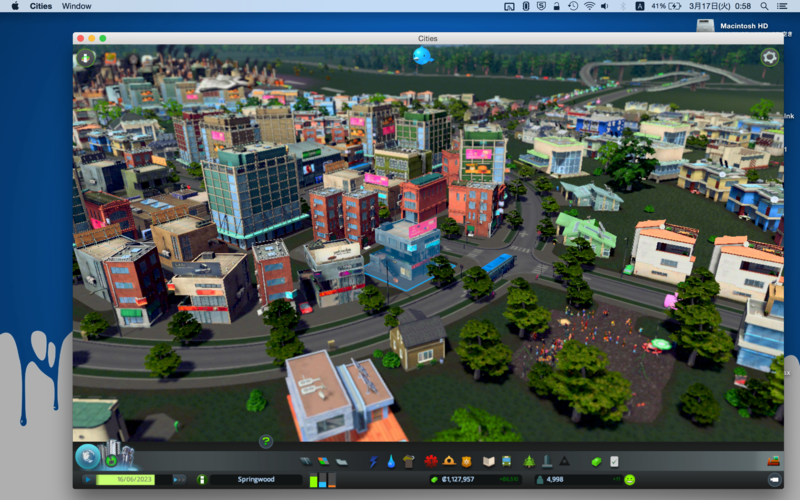
Task: Click the population count 4,998
Action: 555,480
